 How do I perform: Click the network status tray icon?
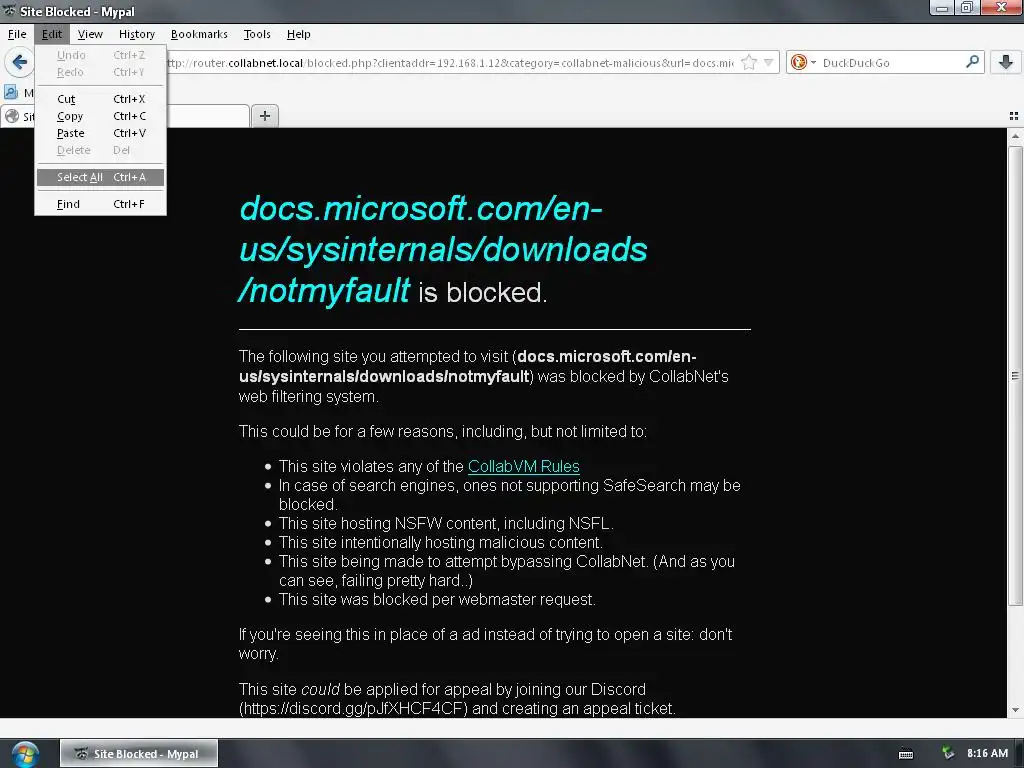[x=948, y=753]
